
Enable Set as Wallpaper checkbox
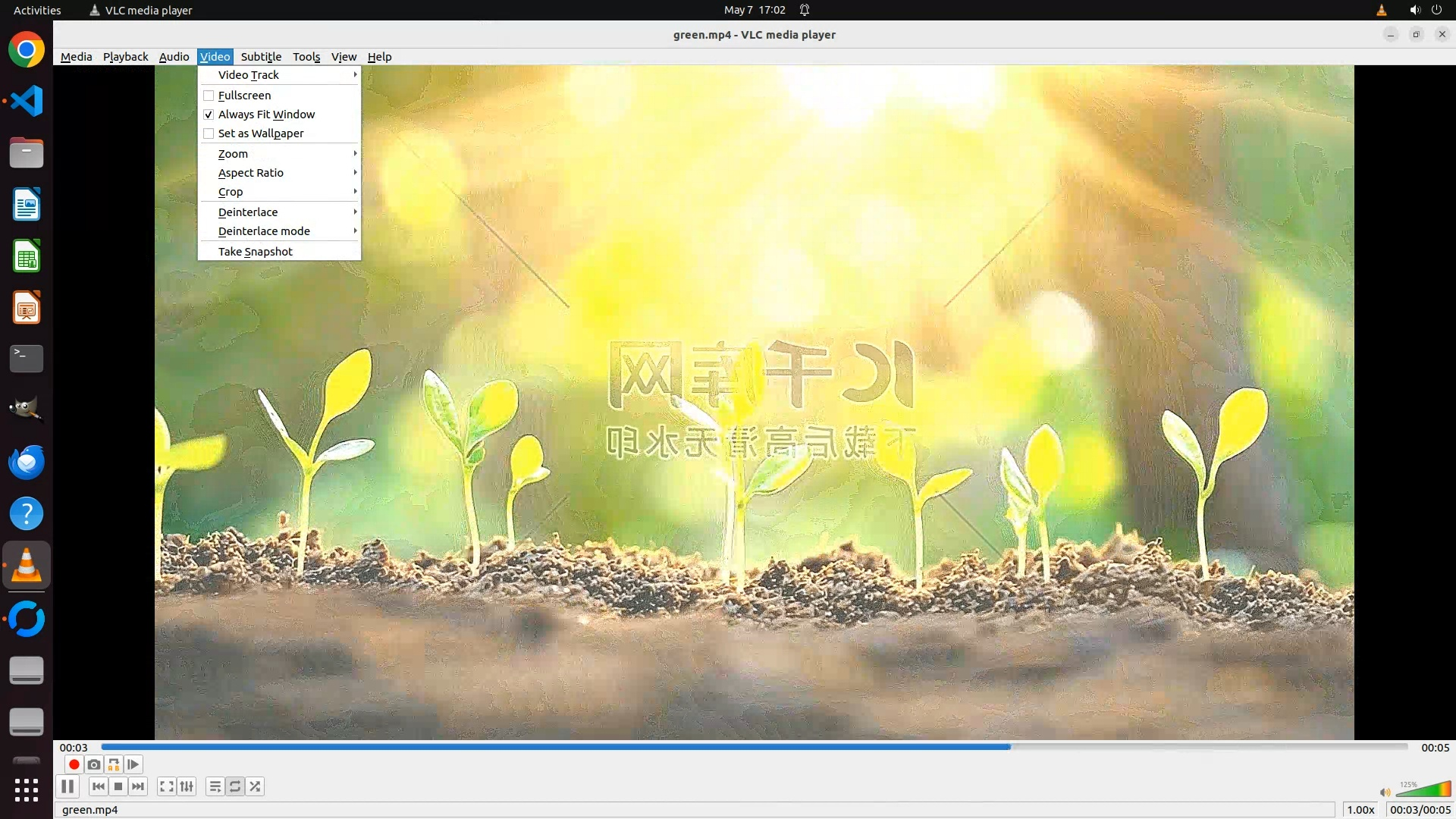click(209, 133)
